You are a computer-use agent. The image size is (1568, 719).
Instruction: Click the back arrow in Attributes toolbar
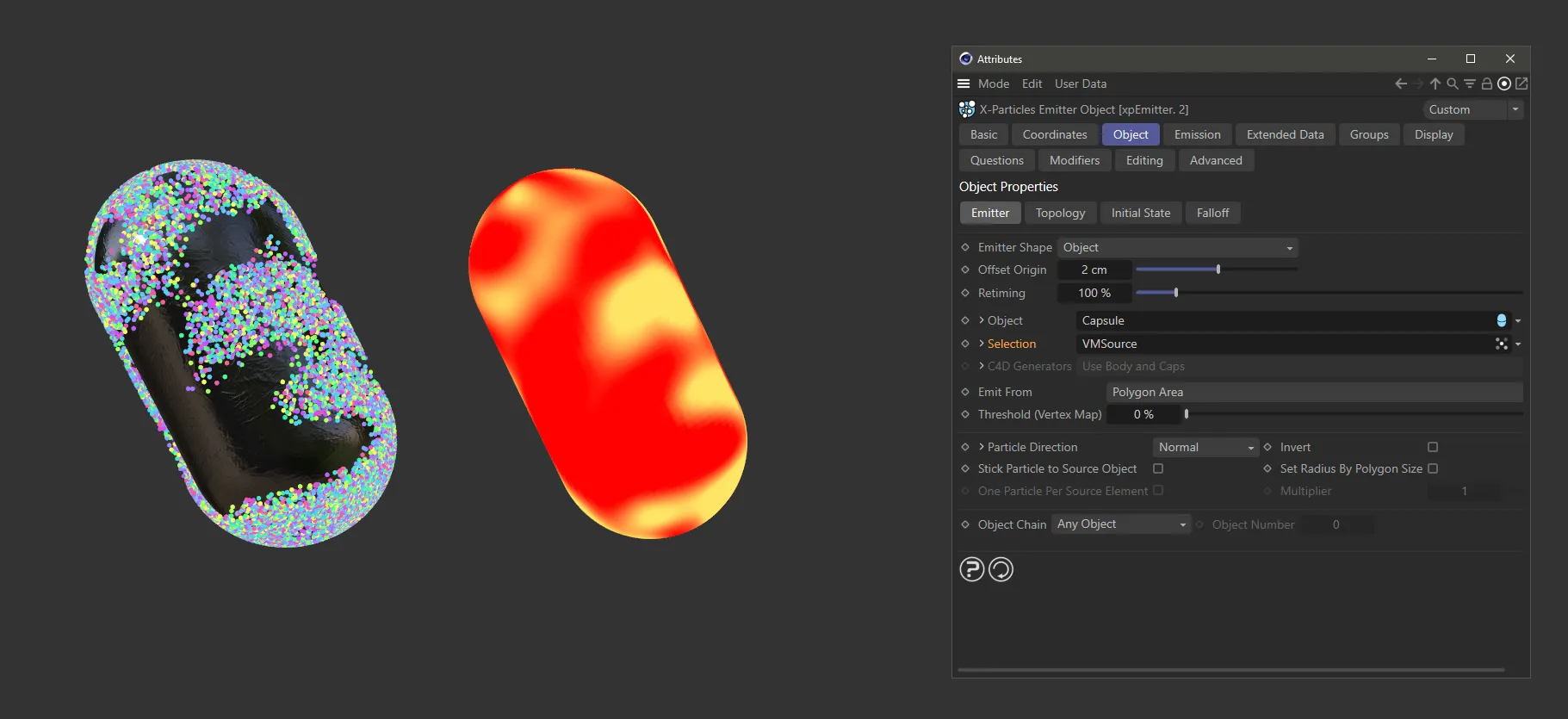coord(1400,84)
